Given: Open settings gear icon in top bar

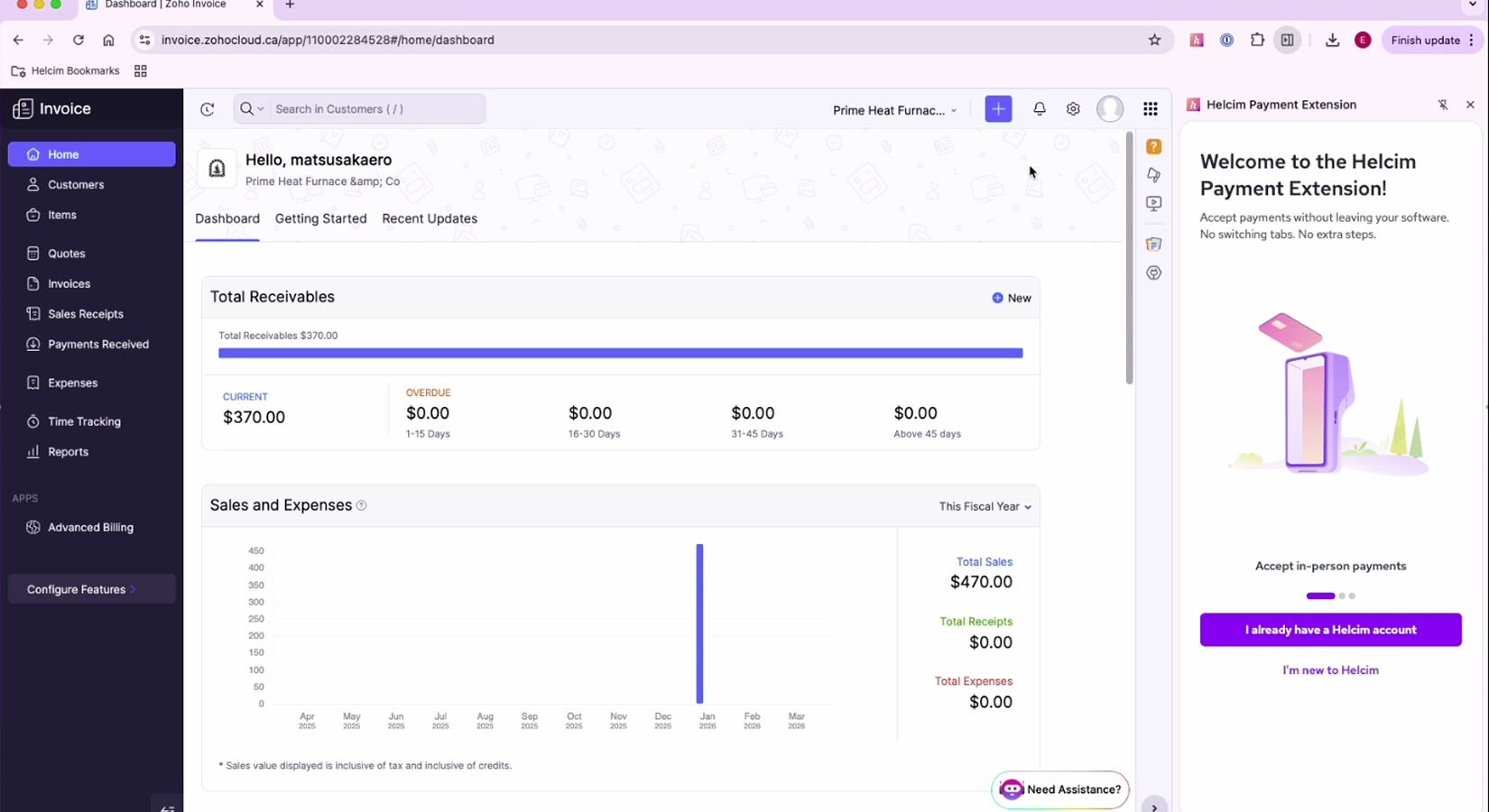Looking at the screenshot, I should [1073, 109].
